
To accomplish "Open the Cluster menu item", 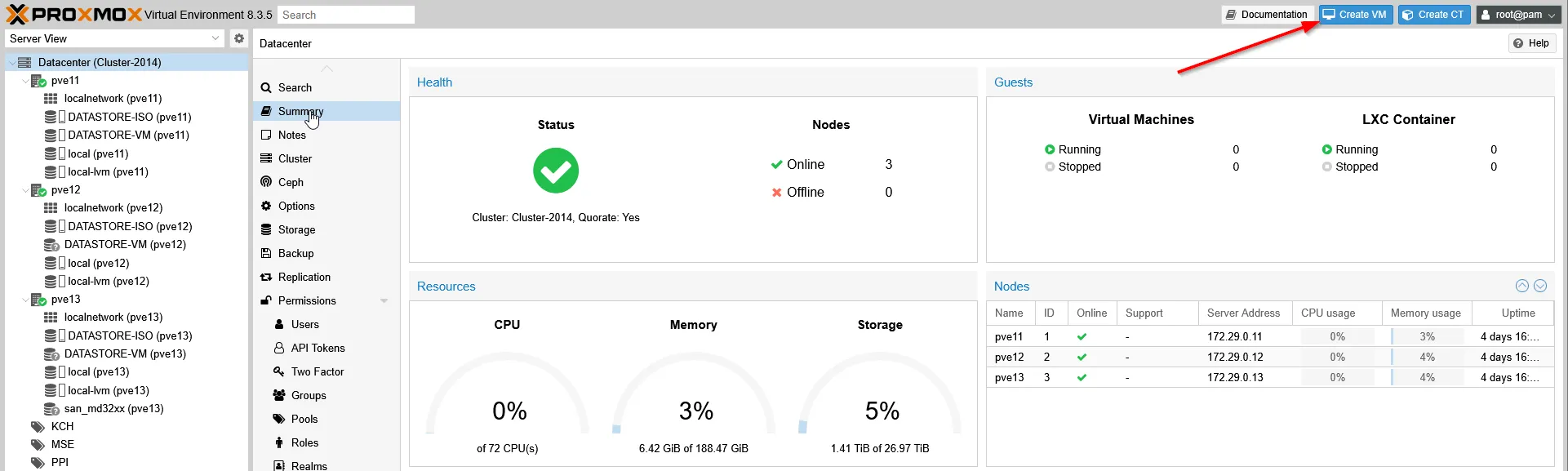I will [x=295, y=158].
